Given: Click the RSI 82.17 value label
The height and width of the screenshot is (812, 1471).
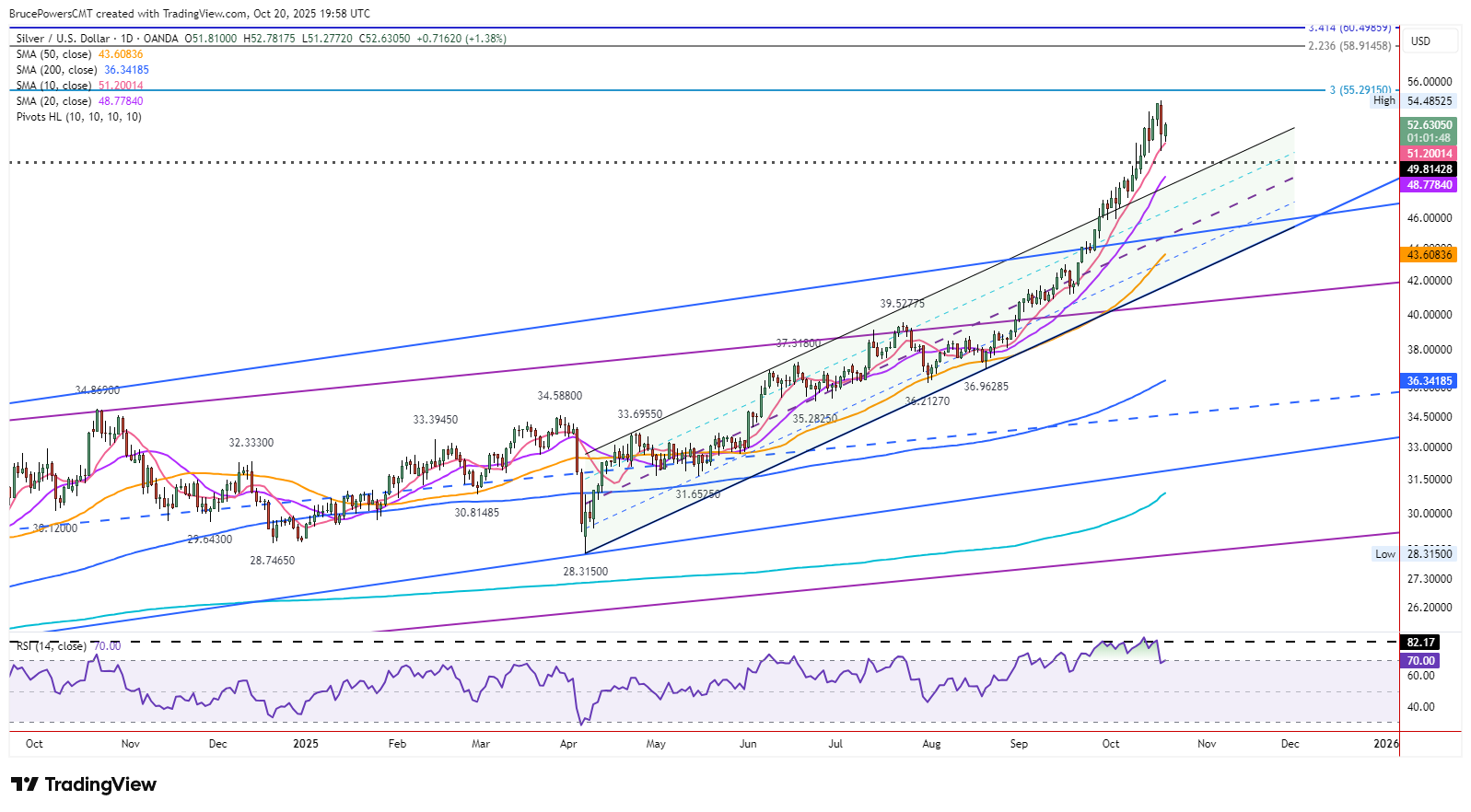Looking at the screenshot, I should (1420, 643).
